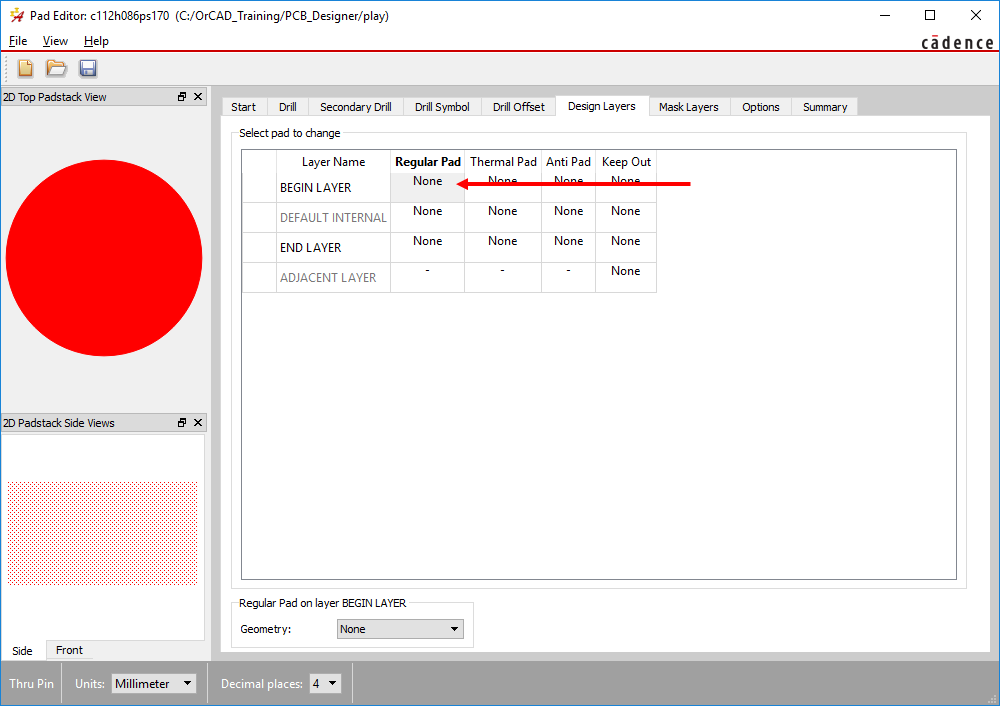Click the Regular Pad column header
This screenshot has width=1000, height=706.
(427, 162)
